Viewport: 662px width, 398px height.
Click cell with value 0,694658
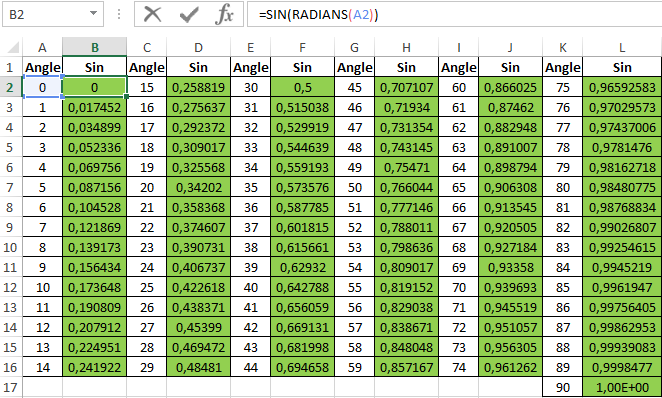point(302,367)
